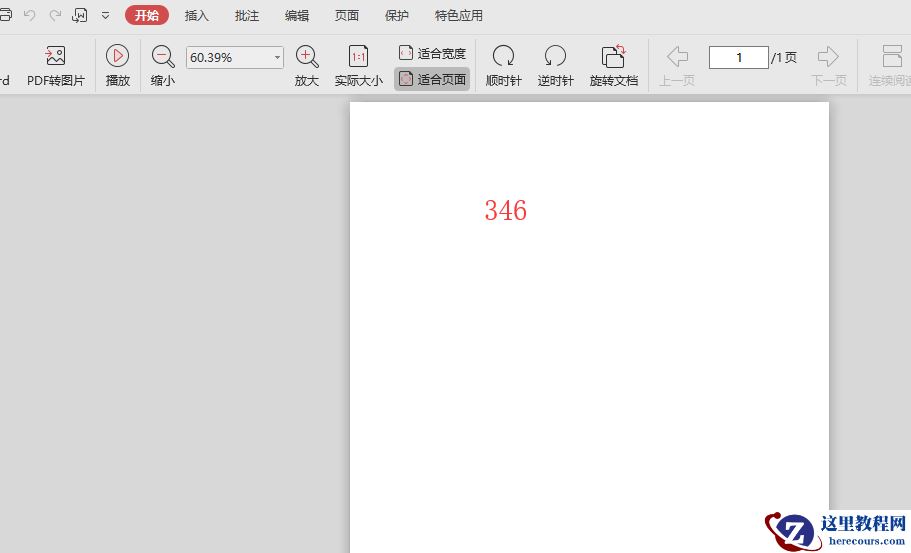
Task: Toggle 适合页面 fit page option
Action: 432,79
